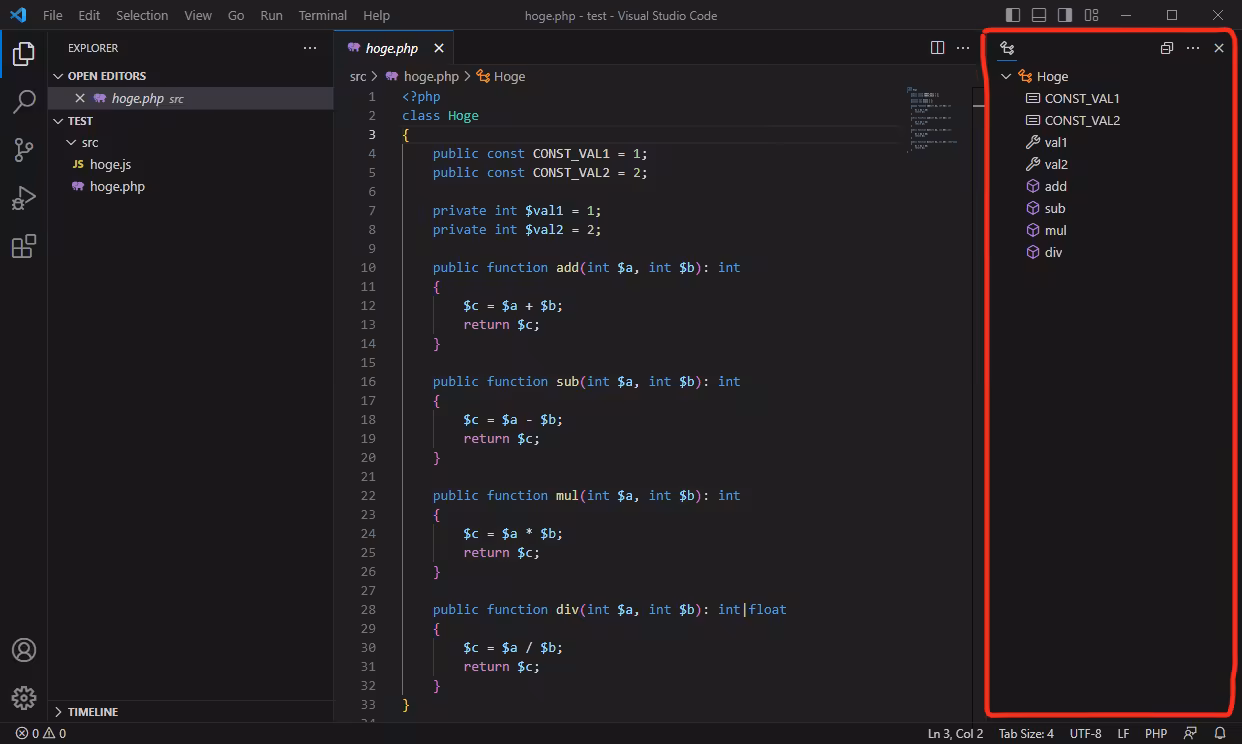Open the Explorer view in activity bar
Screen dimensions: 1242x744
coord(24,54)
